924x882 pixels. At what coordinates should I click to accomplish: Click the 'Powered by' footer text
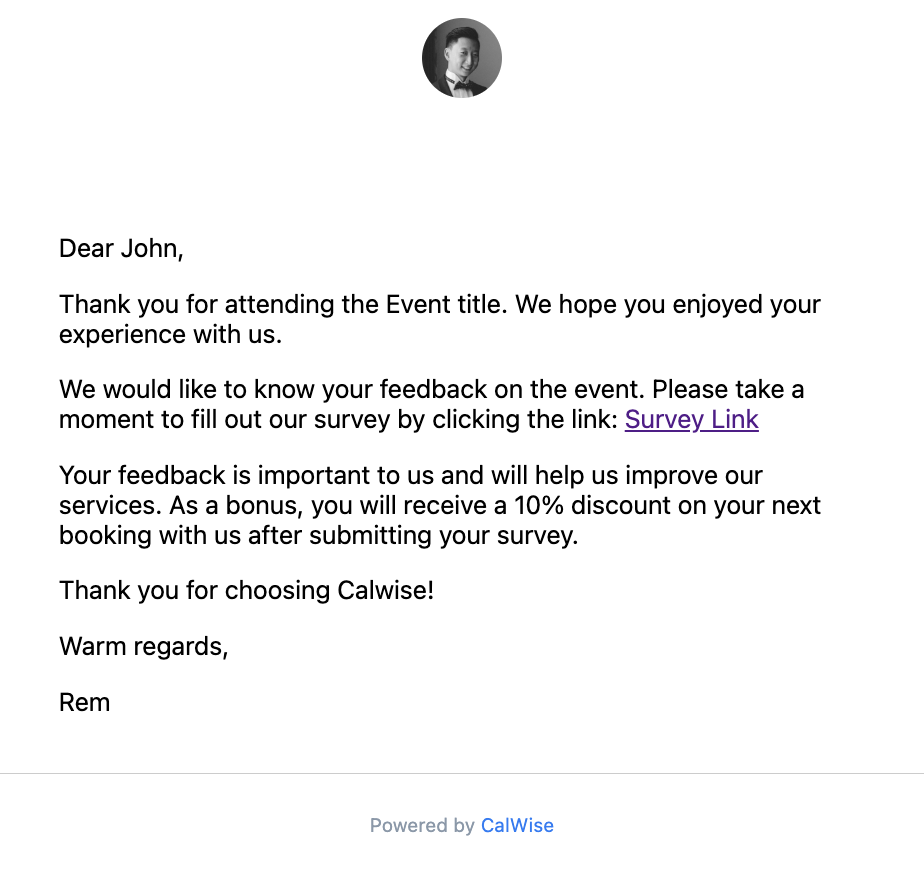coord(422,825)
